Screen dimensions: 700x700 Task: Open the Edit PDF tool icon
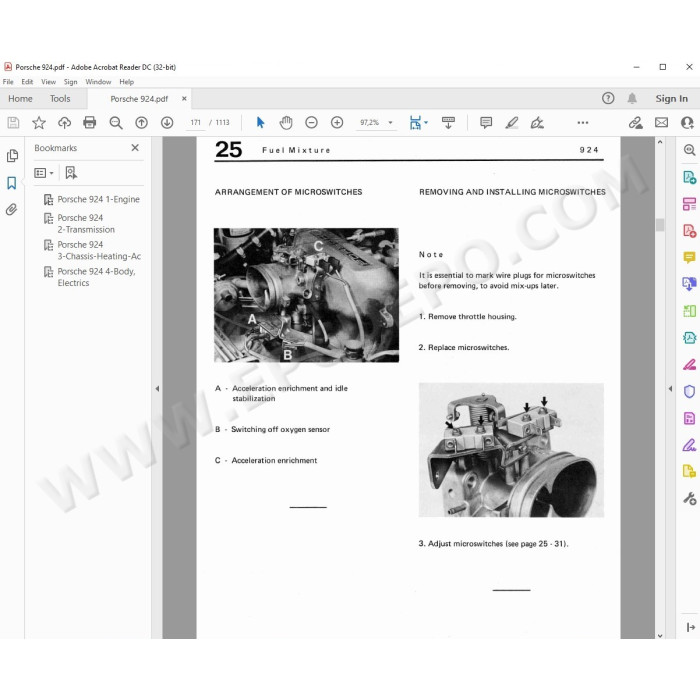[689, 204]
